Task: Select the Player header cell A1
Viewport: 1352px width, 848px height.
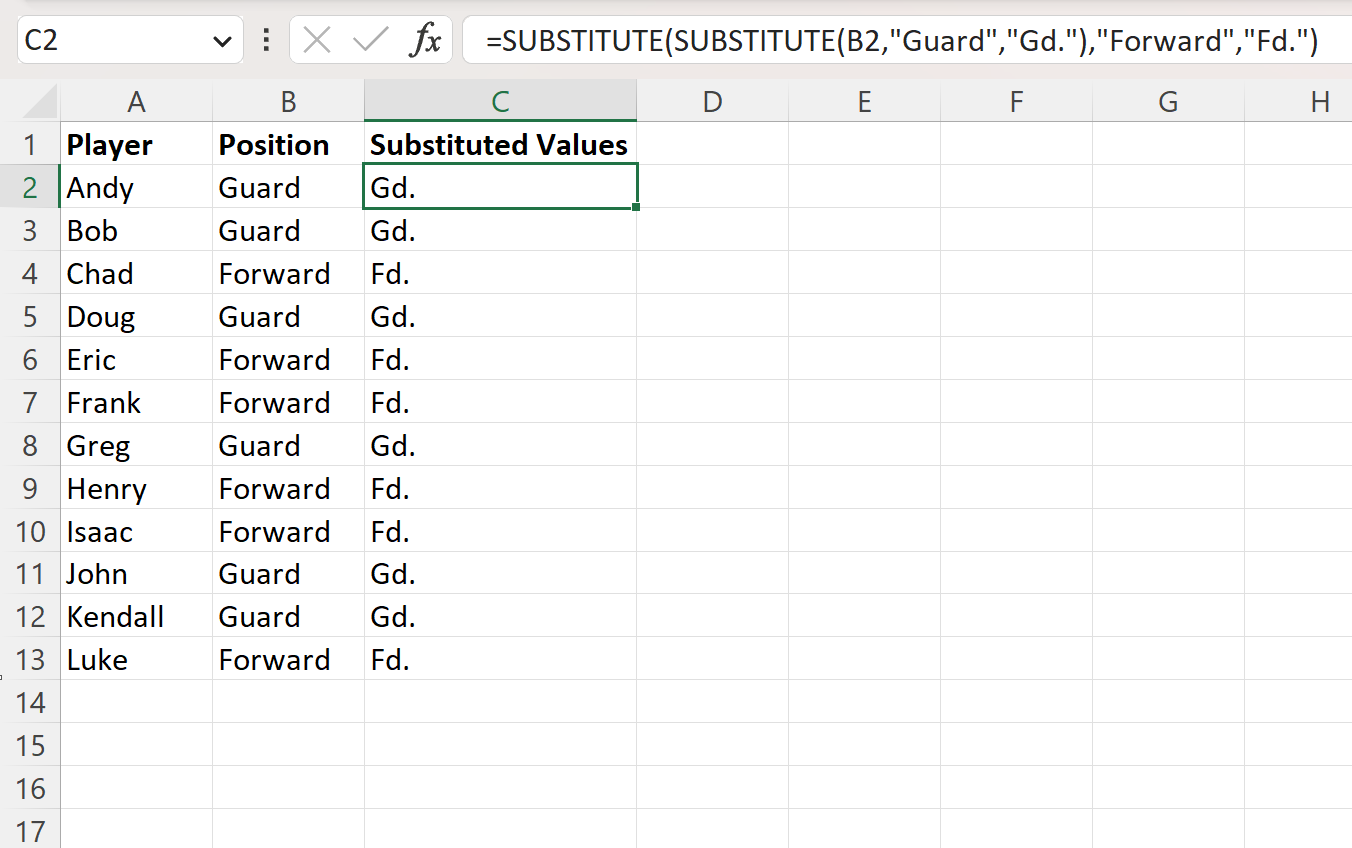Action: tap(136, 144)
